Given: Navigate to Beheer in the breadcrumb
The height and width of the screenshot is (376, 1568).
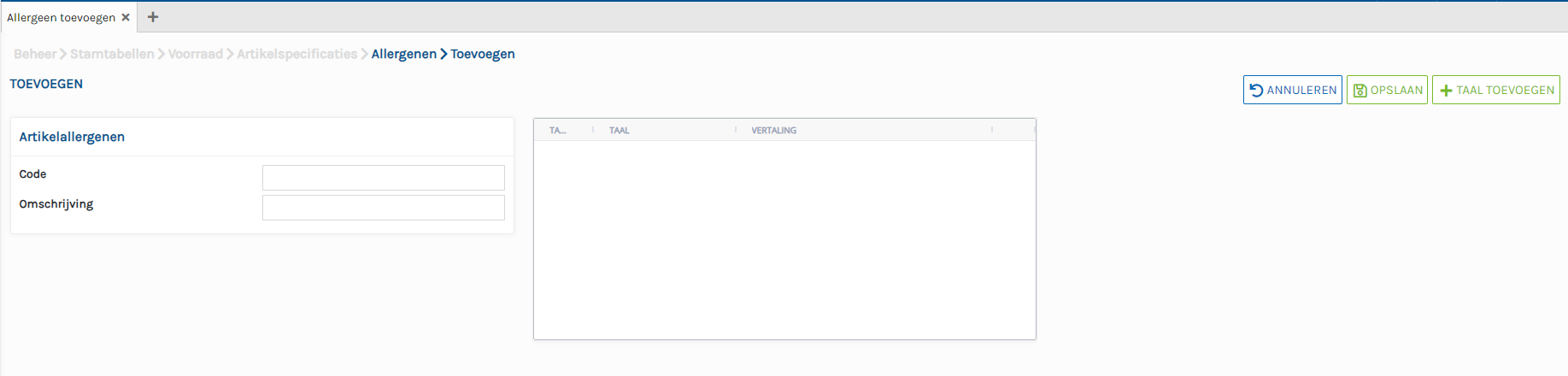Looking at the screenshot, I should click(35, 54).
